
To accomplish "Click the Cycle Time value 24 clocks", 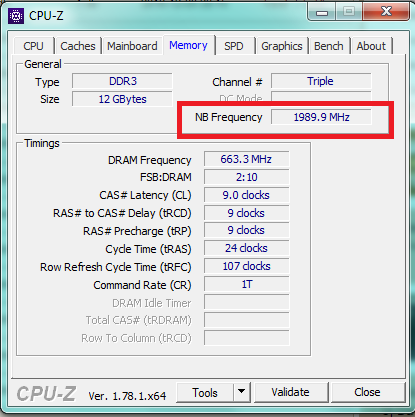I will (246, 248).
